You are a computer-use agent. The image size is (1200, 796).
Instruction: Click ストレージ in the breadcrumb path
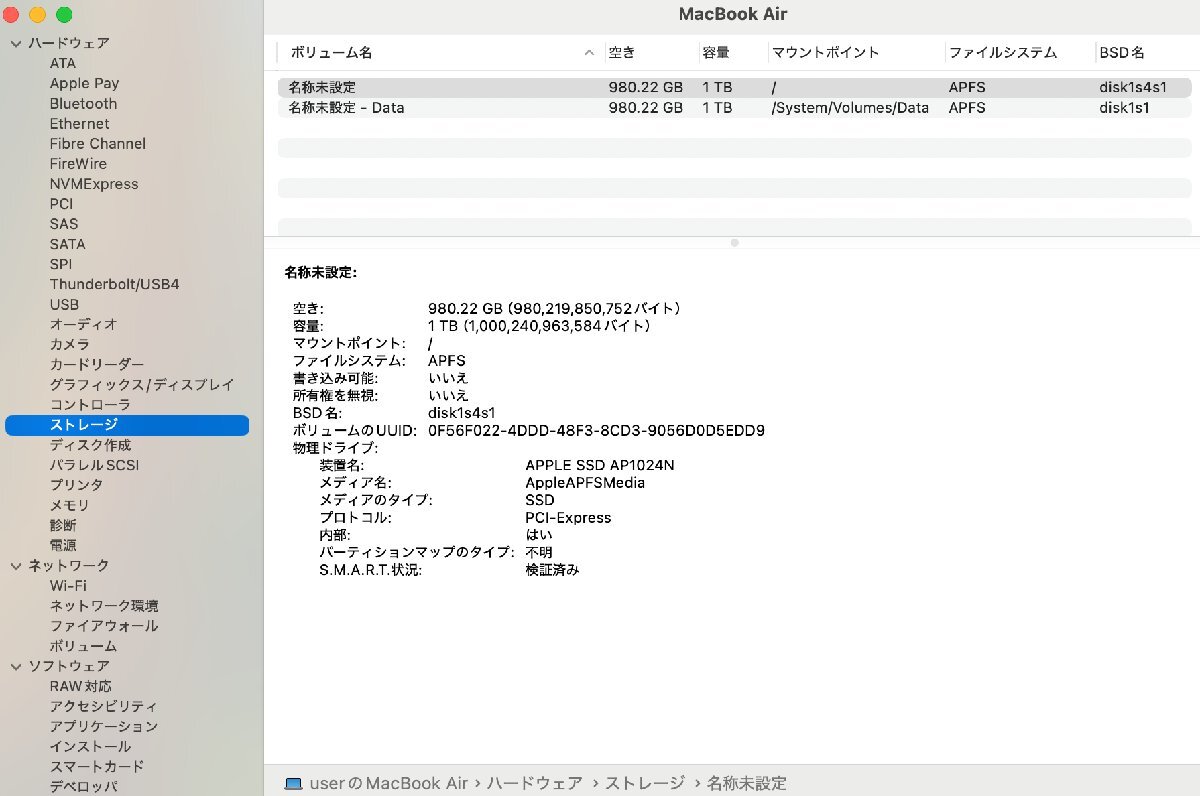pyautogui.click(x=644, y=783)
